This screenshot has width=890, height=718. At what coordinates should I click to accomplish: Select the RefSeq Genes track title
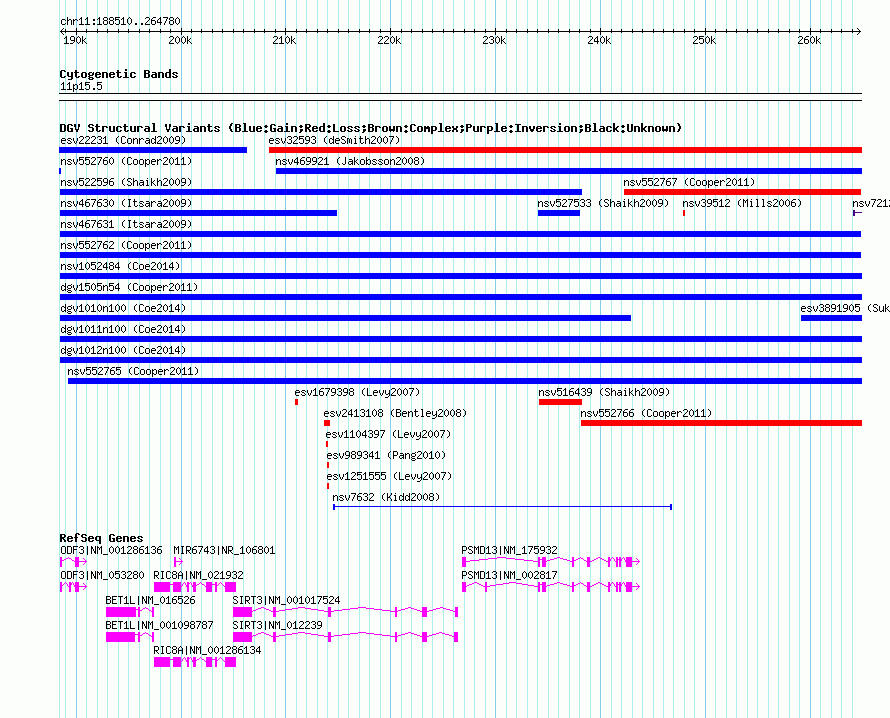click(x=101, y=538)
